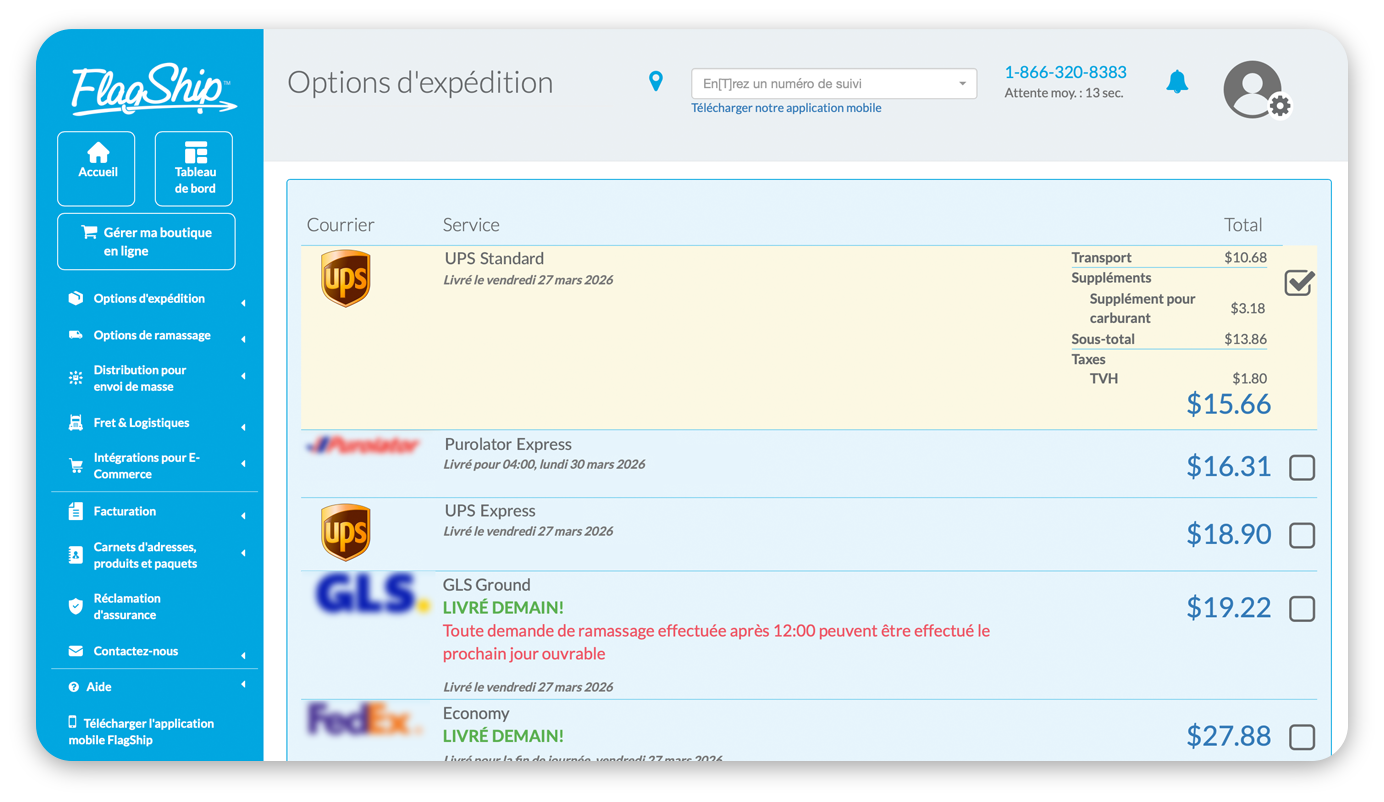This screenshot has width=1384, height=802.
Task: Click the map pin location icon
Action: (x=656, y=81)
